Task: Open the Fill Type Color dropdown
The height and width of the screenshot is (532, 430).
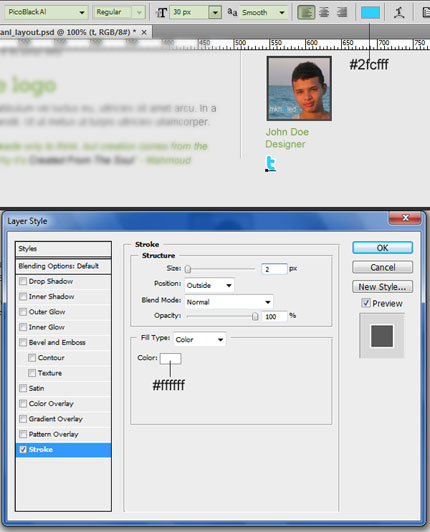Action: pyautogui.click(x=200, y=339)
